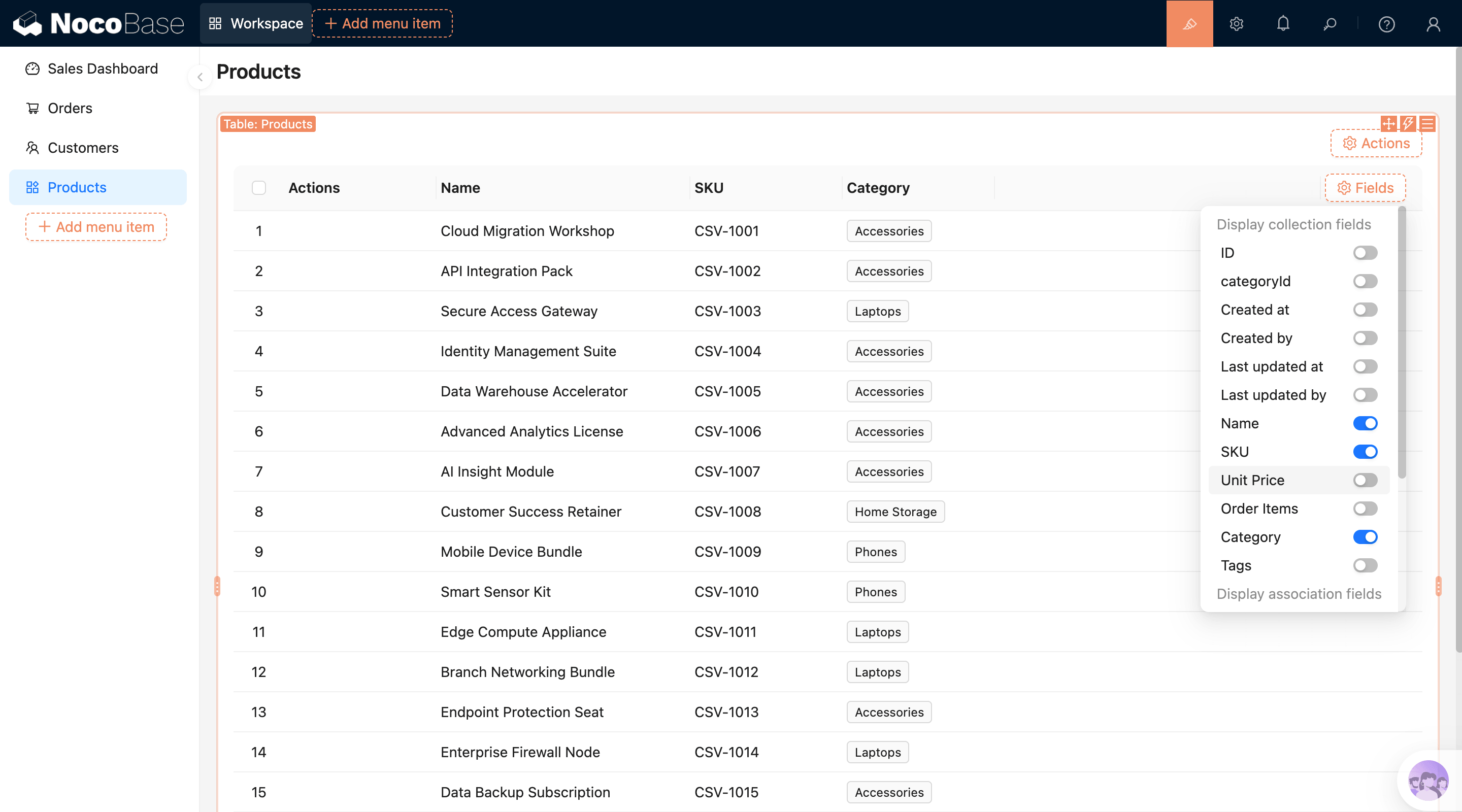Go to the Orders menu item

click(x=70, y=109)
